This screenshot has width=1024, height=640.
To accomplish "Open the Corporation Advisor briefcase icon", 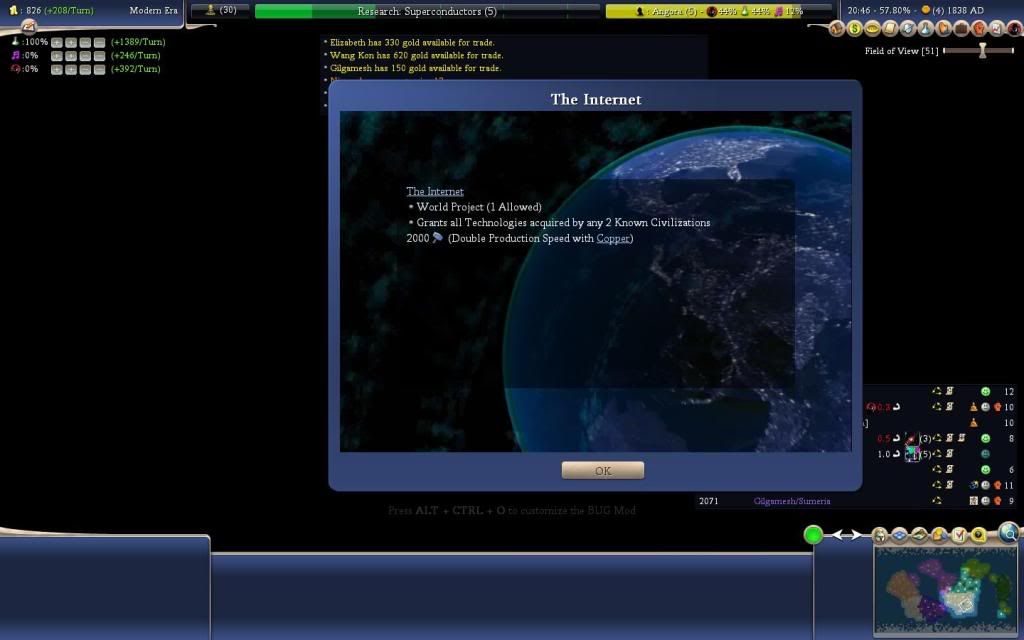I will (x=961, y=28).
